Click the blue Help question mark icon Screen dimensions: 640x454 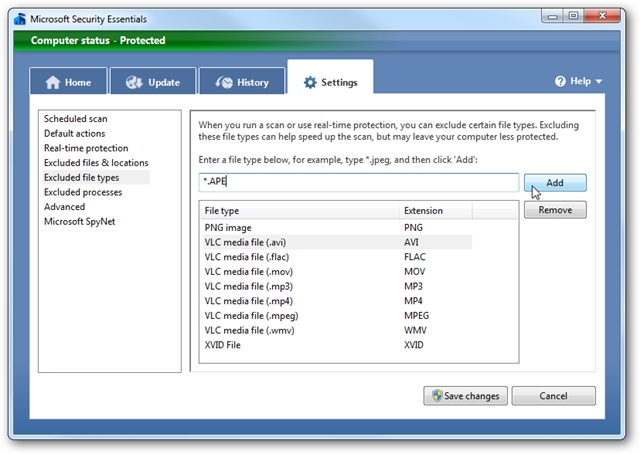561,82
